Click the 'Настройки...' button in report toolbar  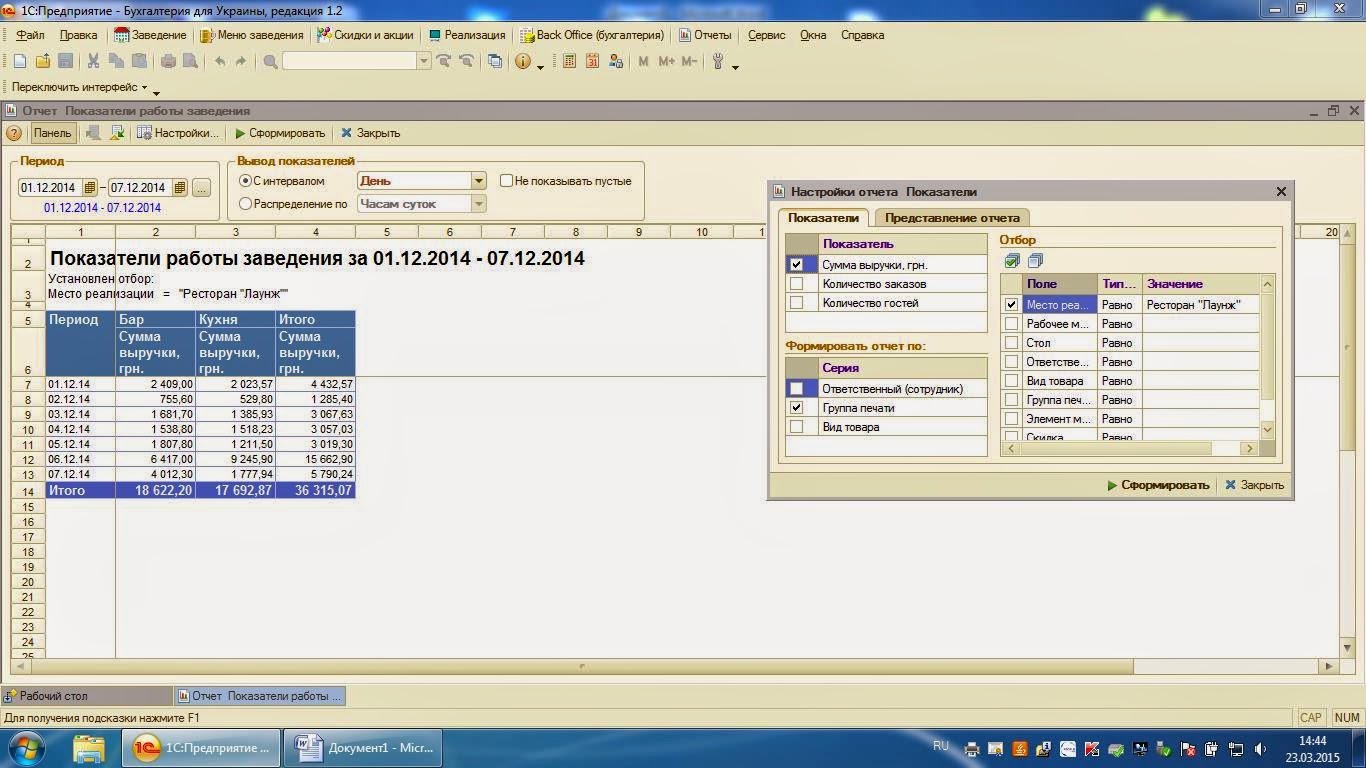(178, 133)
